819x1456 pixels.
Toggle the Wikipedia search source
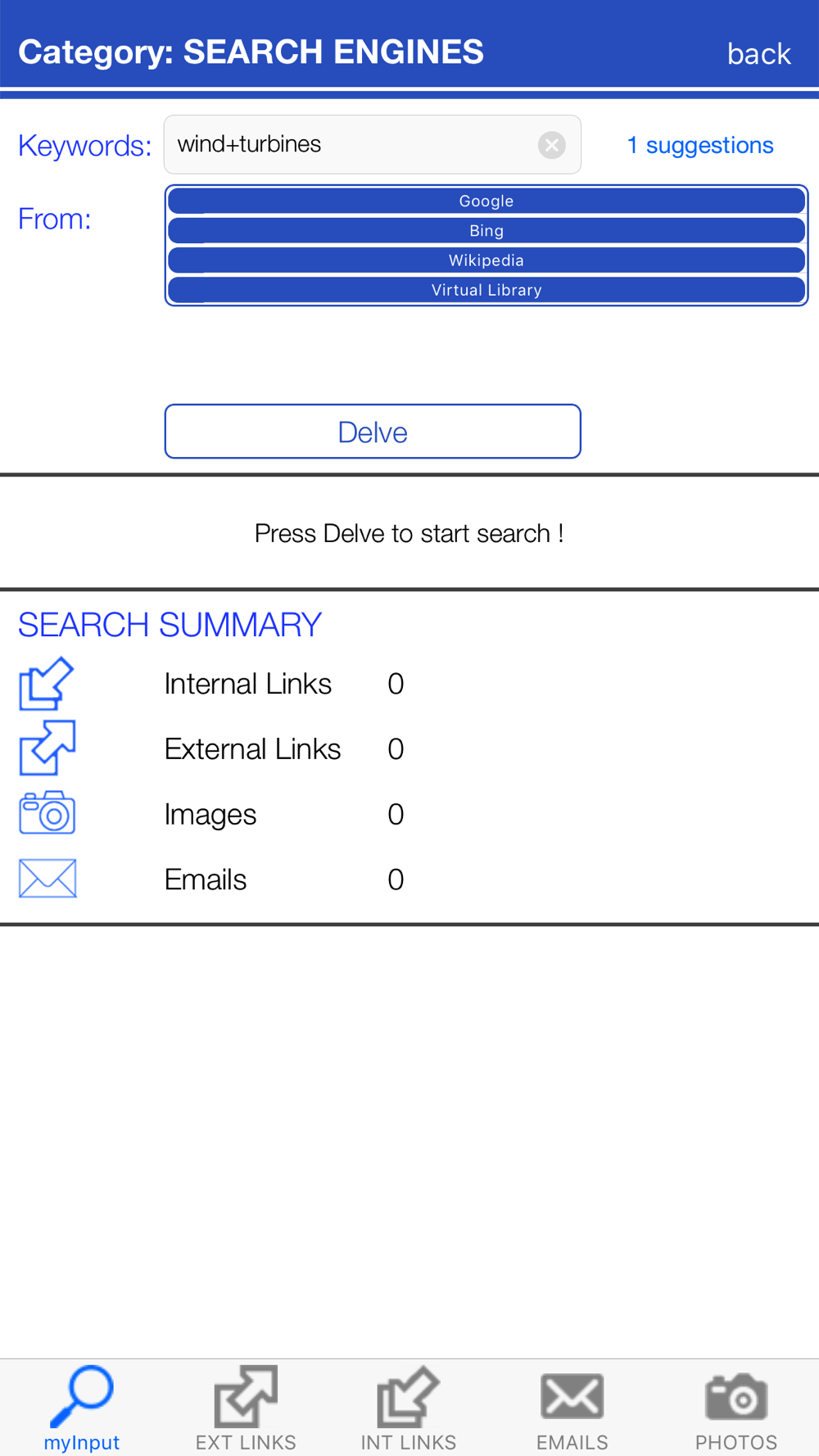click(x=486, y=260)
